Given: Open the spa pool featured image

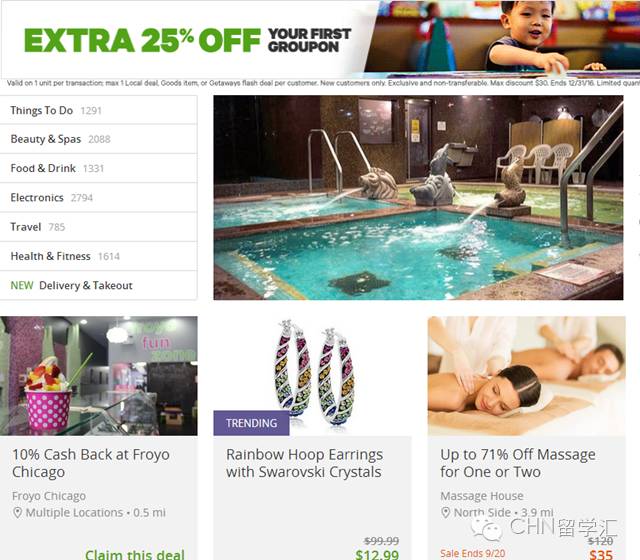Looking at the screenshot, I should (418, 198).
